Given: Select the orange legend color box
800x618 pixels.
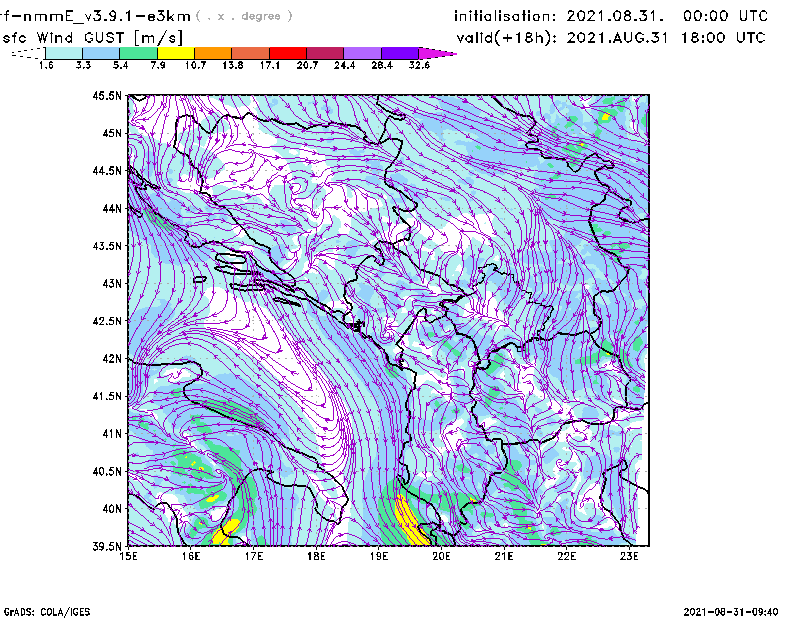Looking at the screenshot, I should [213, 52].
